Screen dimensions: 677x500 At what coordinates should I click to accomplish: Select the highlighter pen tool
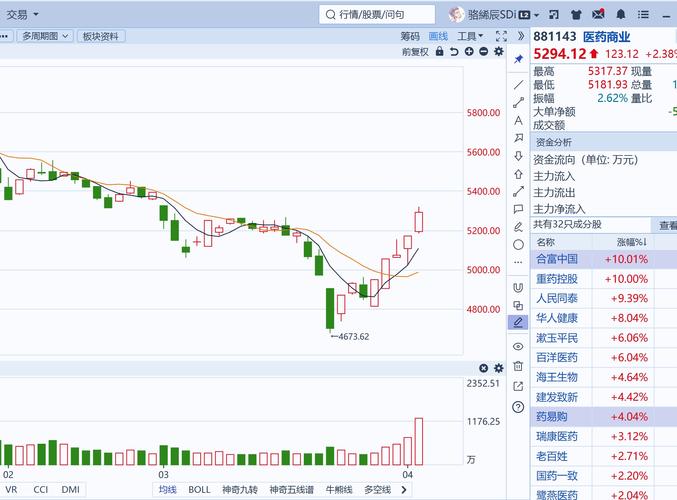(x=519, y=227)
